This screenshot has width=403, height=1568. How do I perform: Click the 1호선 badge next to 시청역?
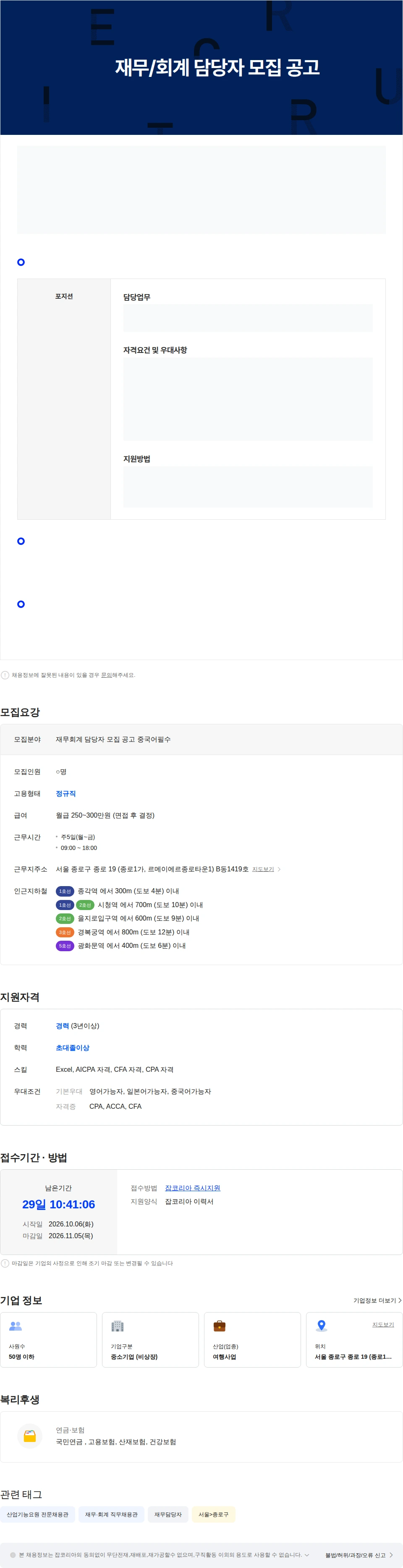(x=65, y=905)
